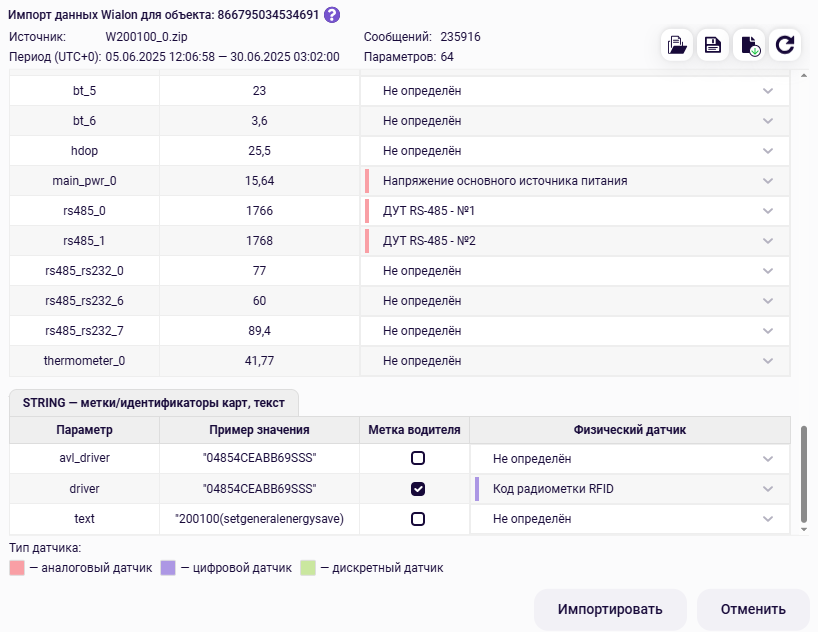Open the rs485_0 sensor dropdown
Screen dimensions: 818x632
coord(767,211)
